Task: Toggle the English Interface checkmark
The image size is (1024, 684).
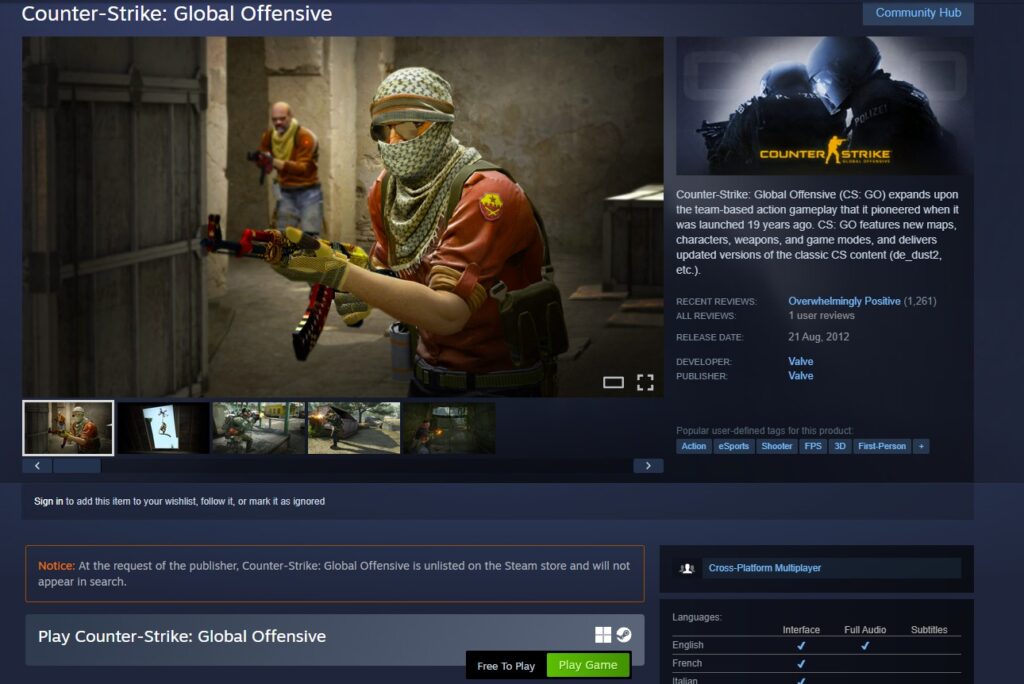Action: tap(800, 645)
